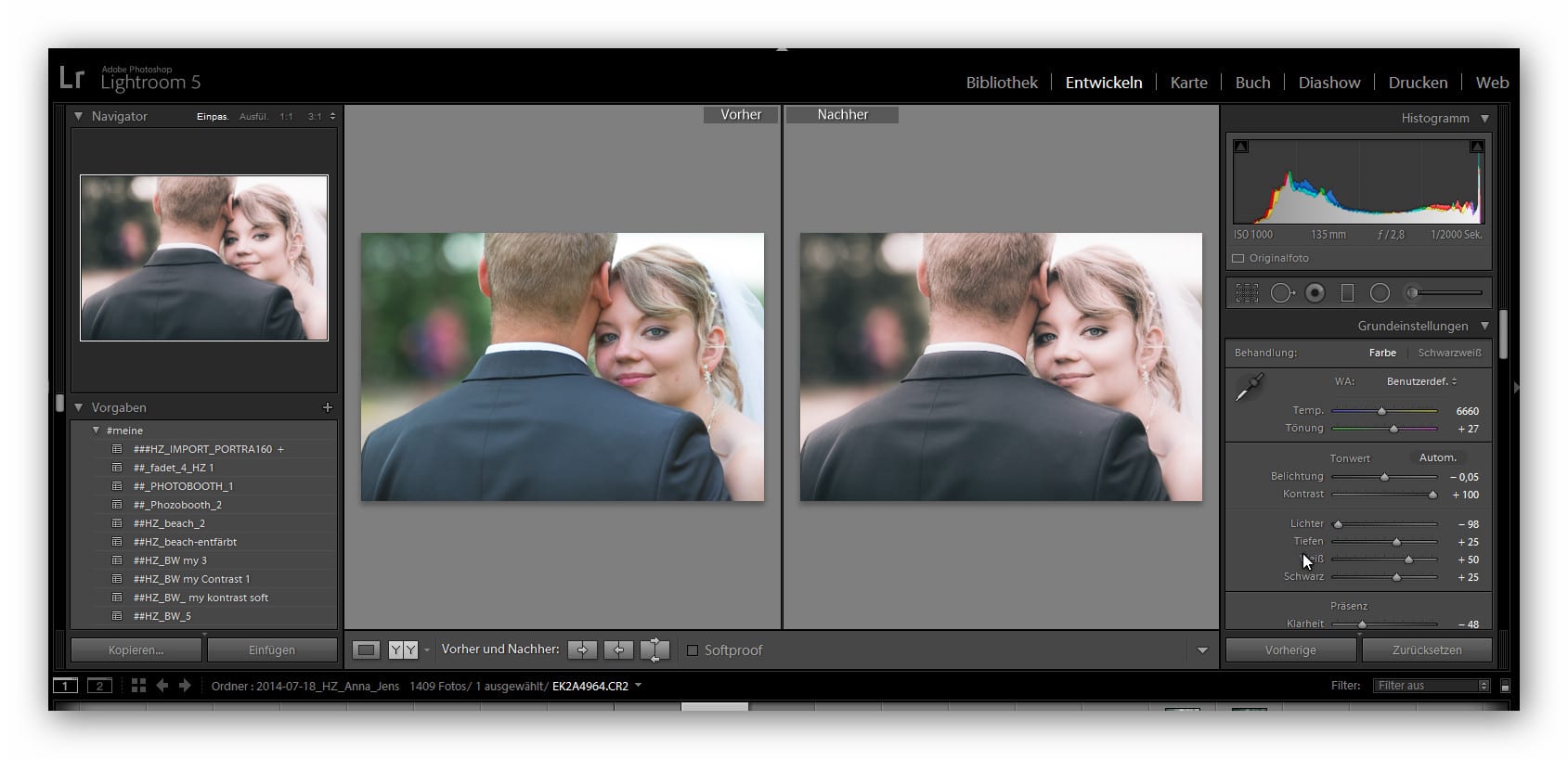The height and width of the screenshot is (759, 1568).
Task: Enable the Softproof checkbox
Action: 692,650
